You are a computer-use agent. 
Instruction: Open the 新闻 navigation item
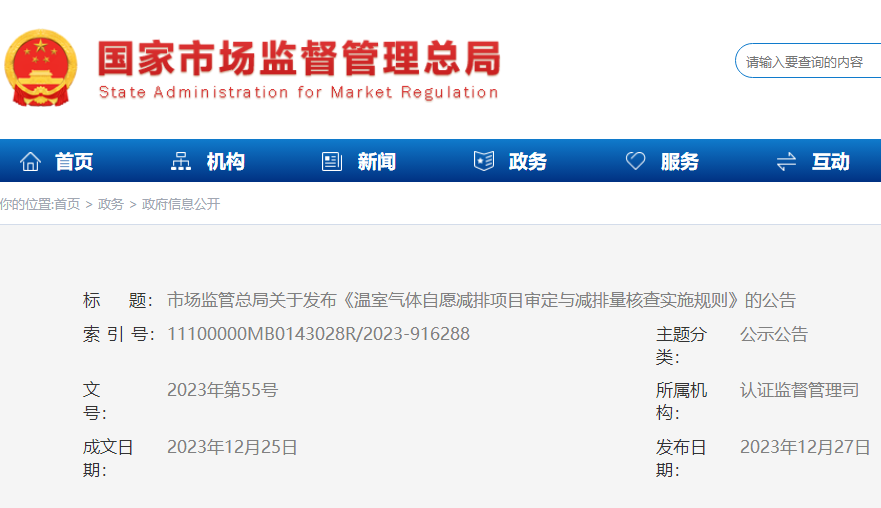coord(376,162)
